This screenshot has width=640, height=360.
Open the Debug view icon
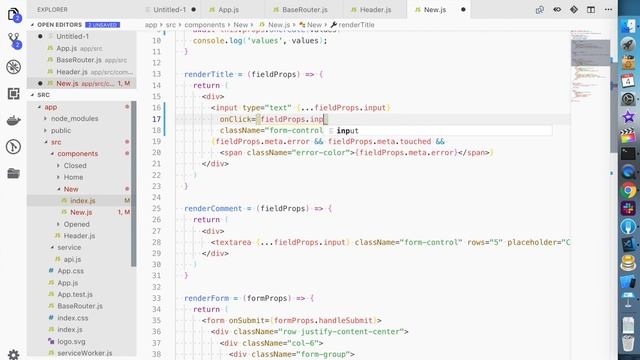[x=13, y=67]
